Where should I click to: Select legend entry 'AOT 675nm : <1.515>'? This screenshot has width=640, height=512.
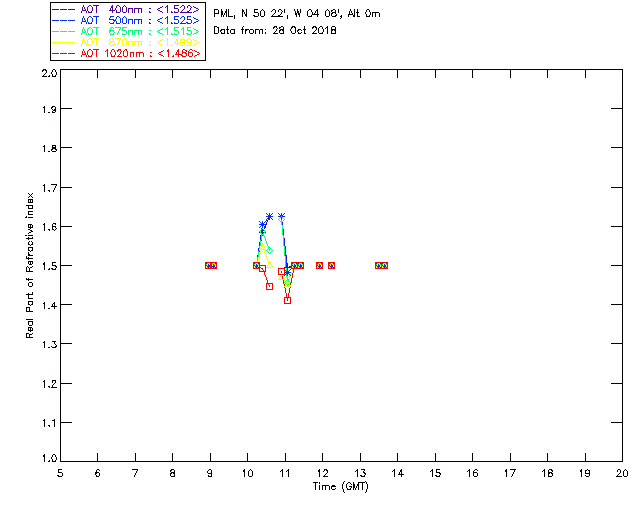tap(140, 31)
